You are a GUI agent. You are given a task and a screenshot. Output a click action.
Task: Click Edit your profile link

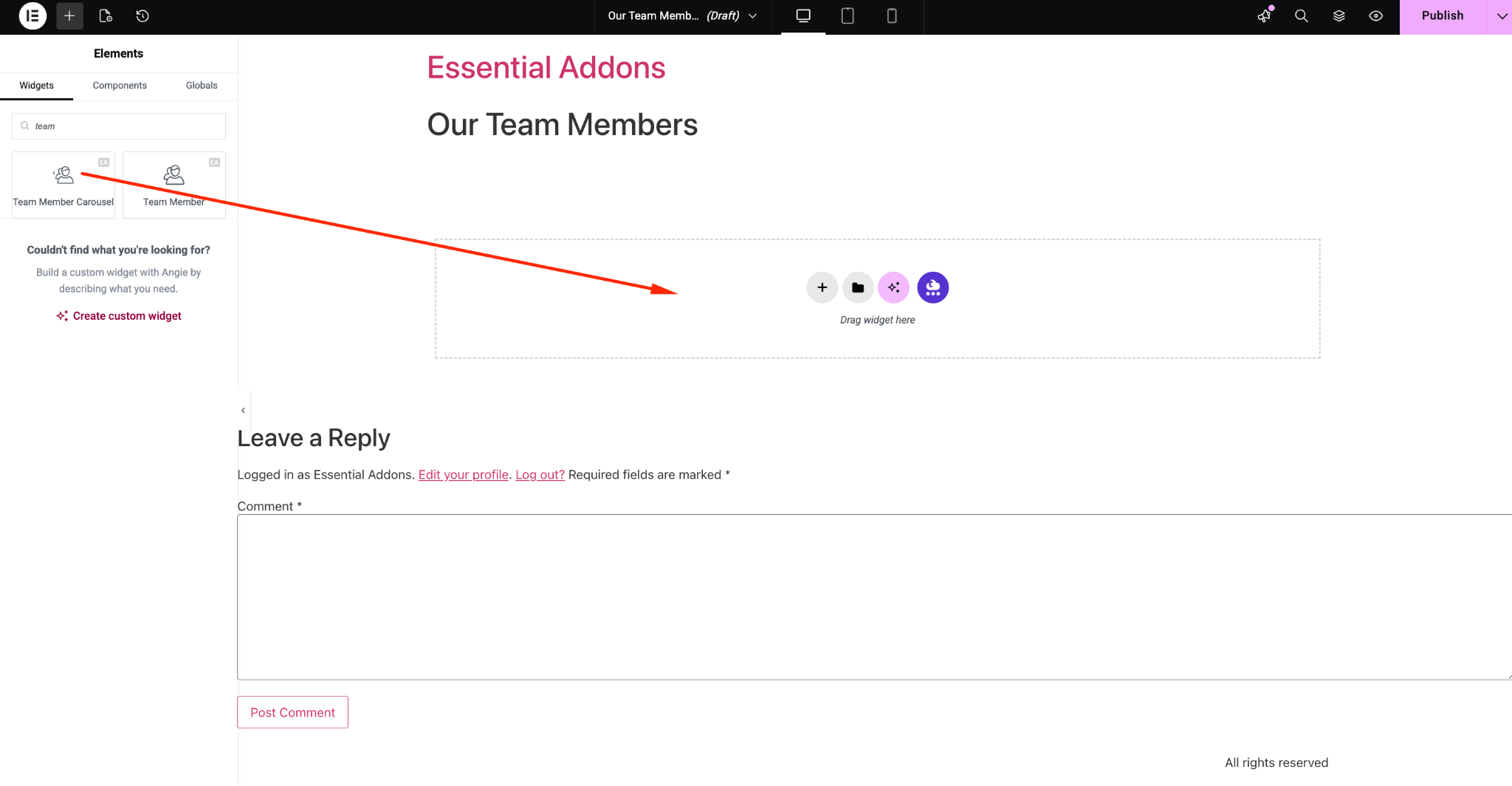coord(464,474)
